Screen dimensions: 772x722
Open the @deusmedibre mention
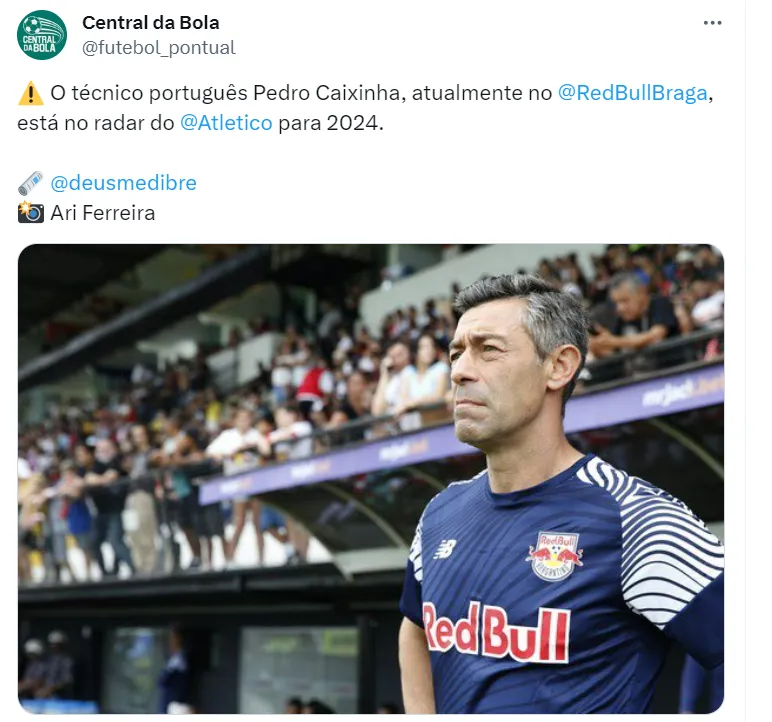coord(124,183)
